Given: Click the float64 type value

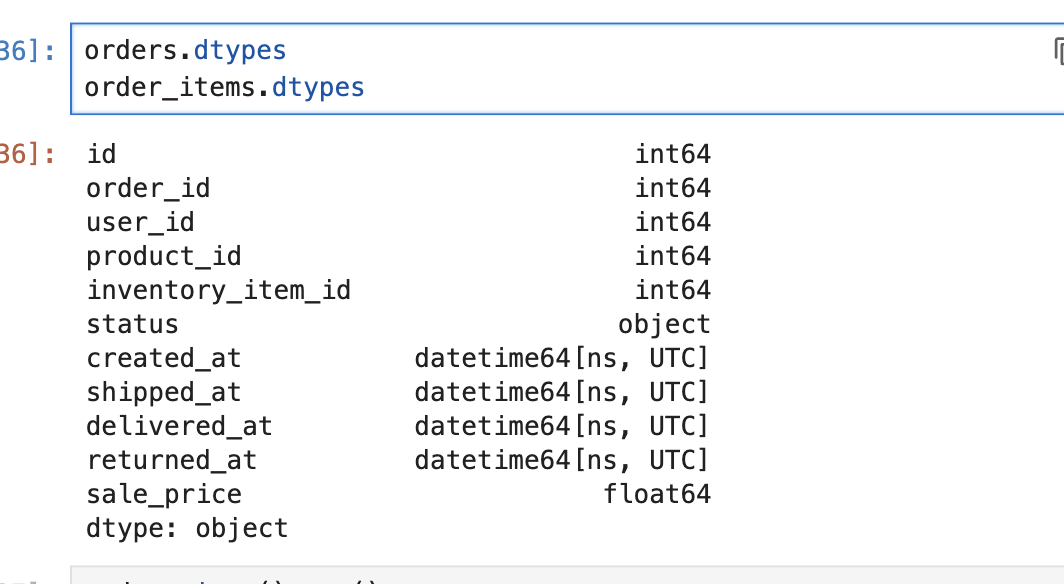Looking at the screenshot, I should [657, 494].
